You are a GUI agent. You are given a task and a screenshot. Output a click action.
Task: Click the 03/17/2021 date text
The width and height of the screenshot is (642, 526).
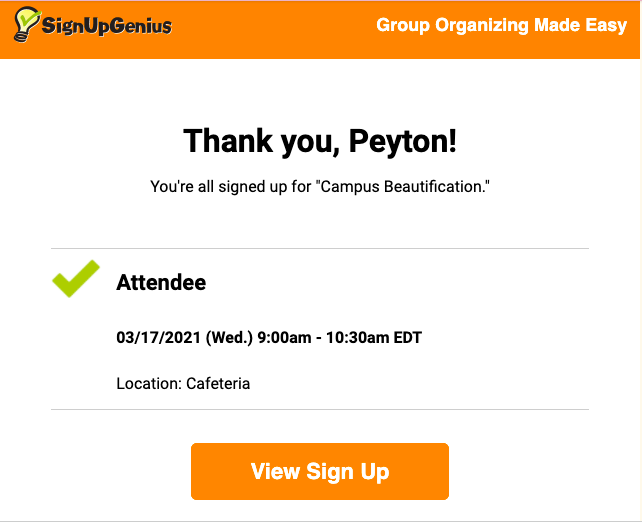159,338
